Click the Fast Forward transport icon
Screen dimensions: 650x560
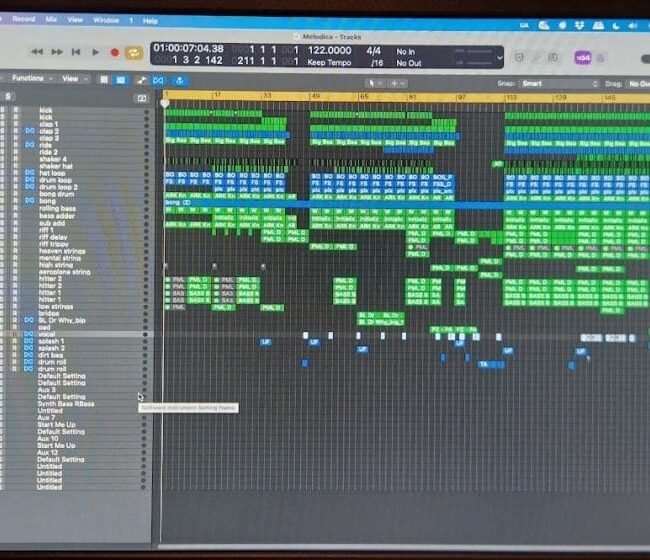pos(57,52)
